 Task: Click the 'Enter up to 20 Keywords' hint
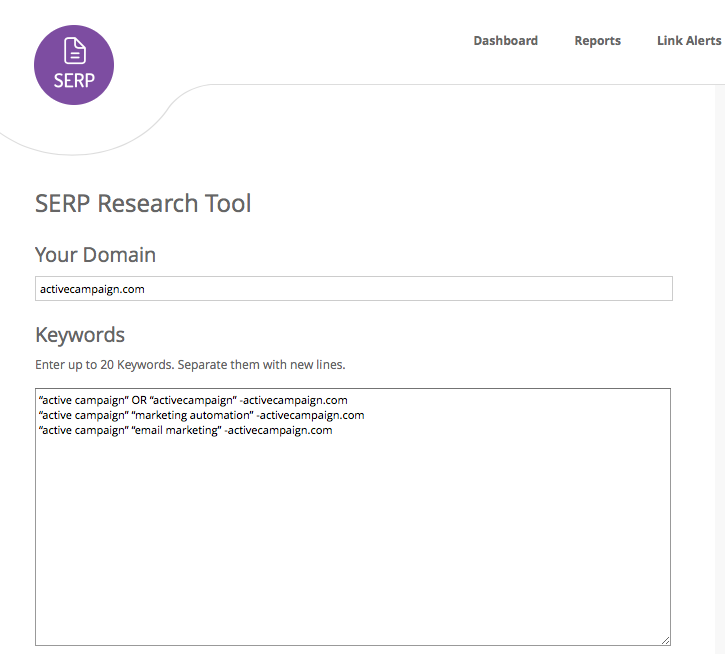coord(190,365)
